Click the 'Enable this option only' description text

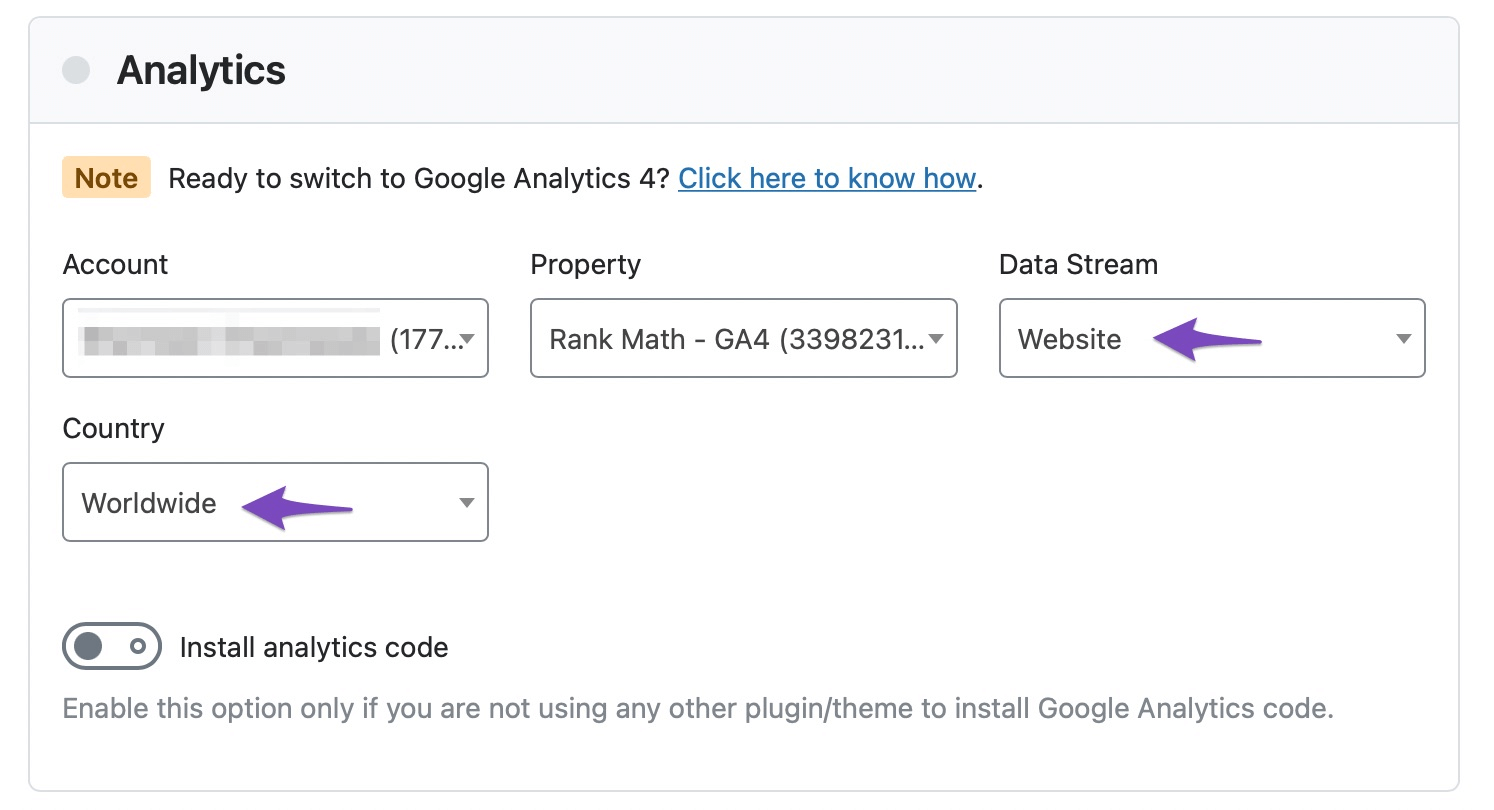pyautogui.click(x=698, y=709)
